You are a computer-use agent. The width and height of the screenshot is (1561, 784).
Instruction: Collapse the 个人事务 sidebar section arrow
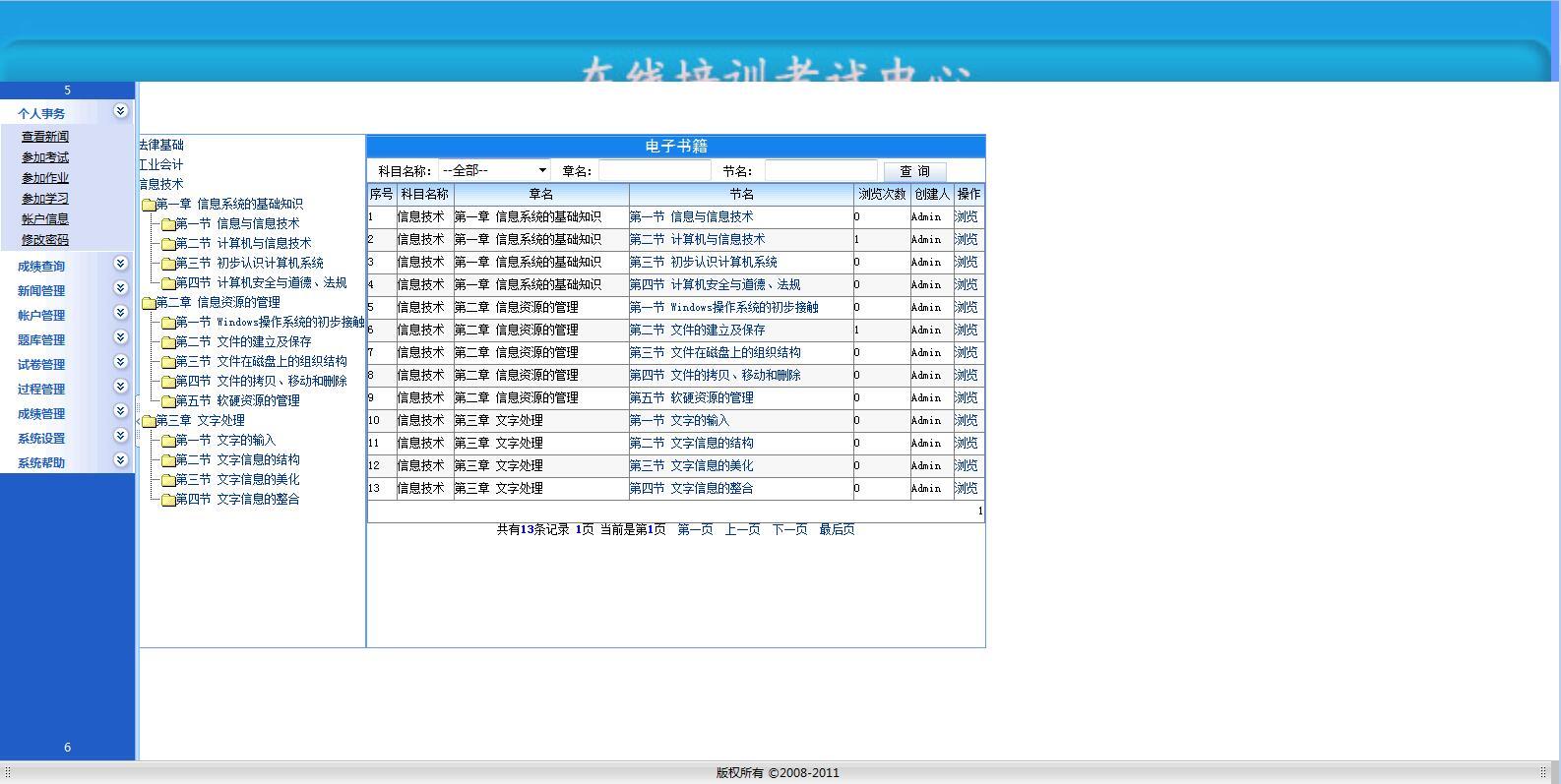(120, 111)
